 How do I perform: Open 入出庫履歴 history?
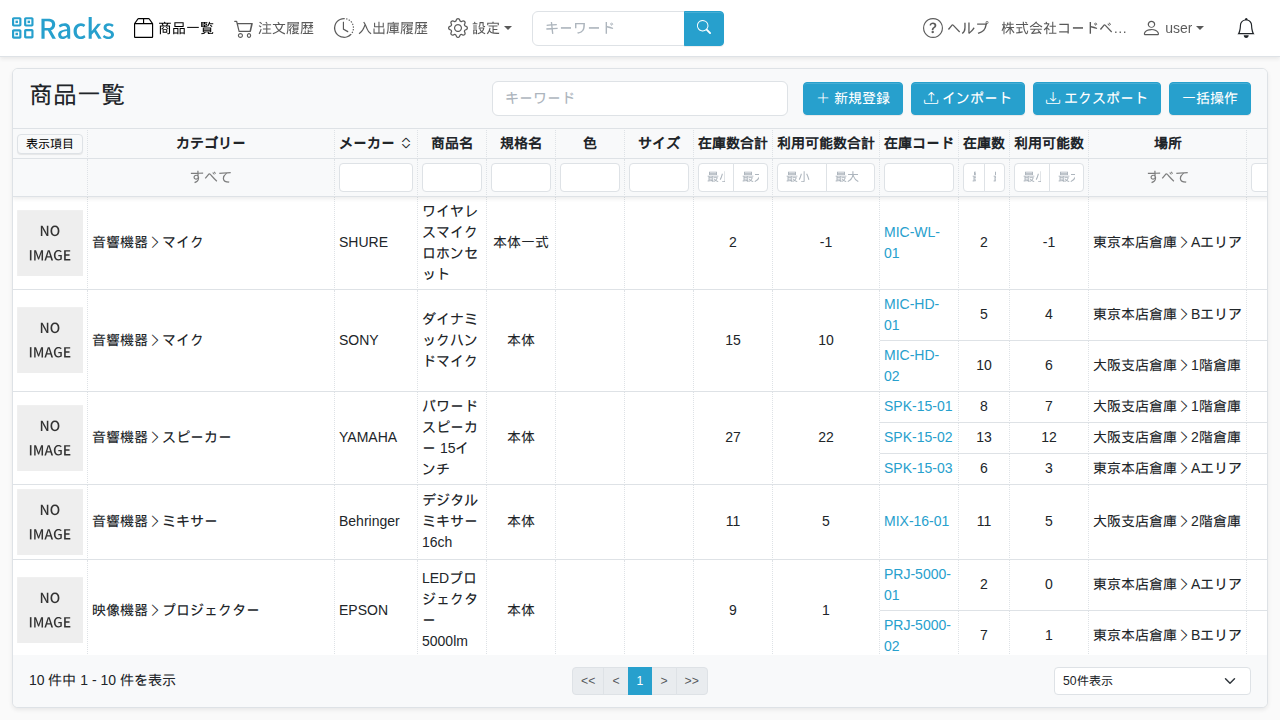point(381,28)
